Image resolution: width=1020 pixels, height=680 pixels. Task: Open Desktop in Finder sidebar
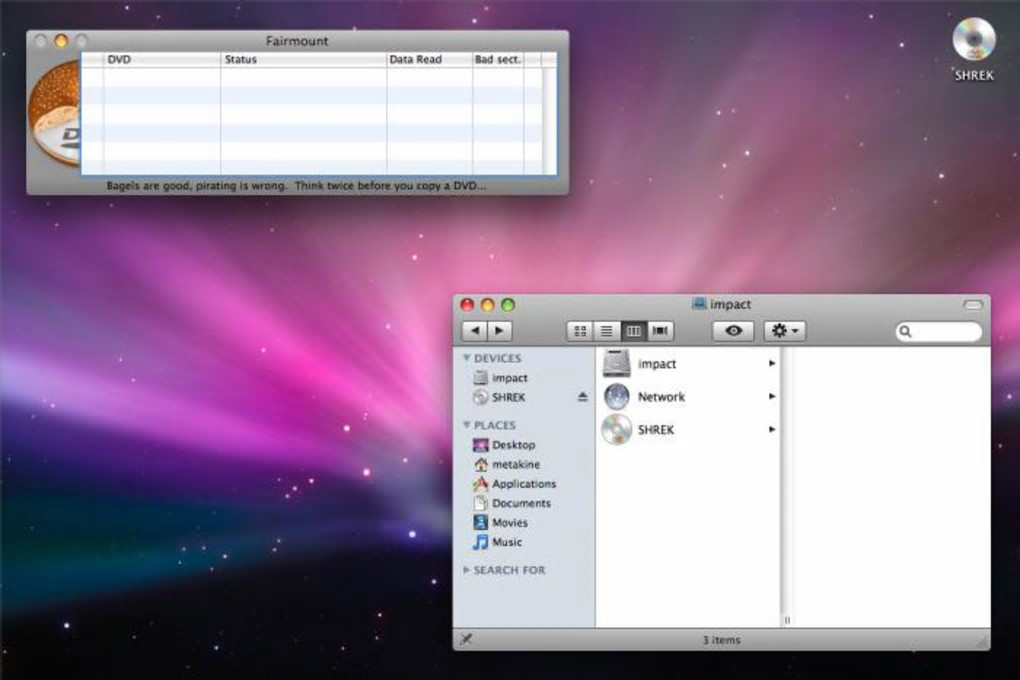pos(504,445)
